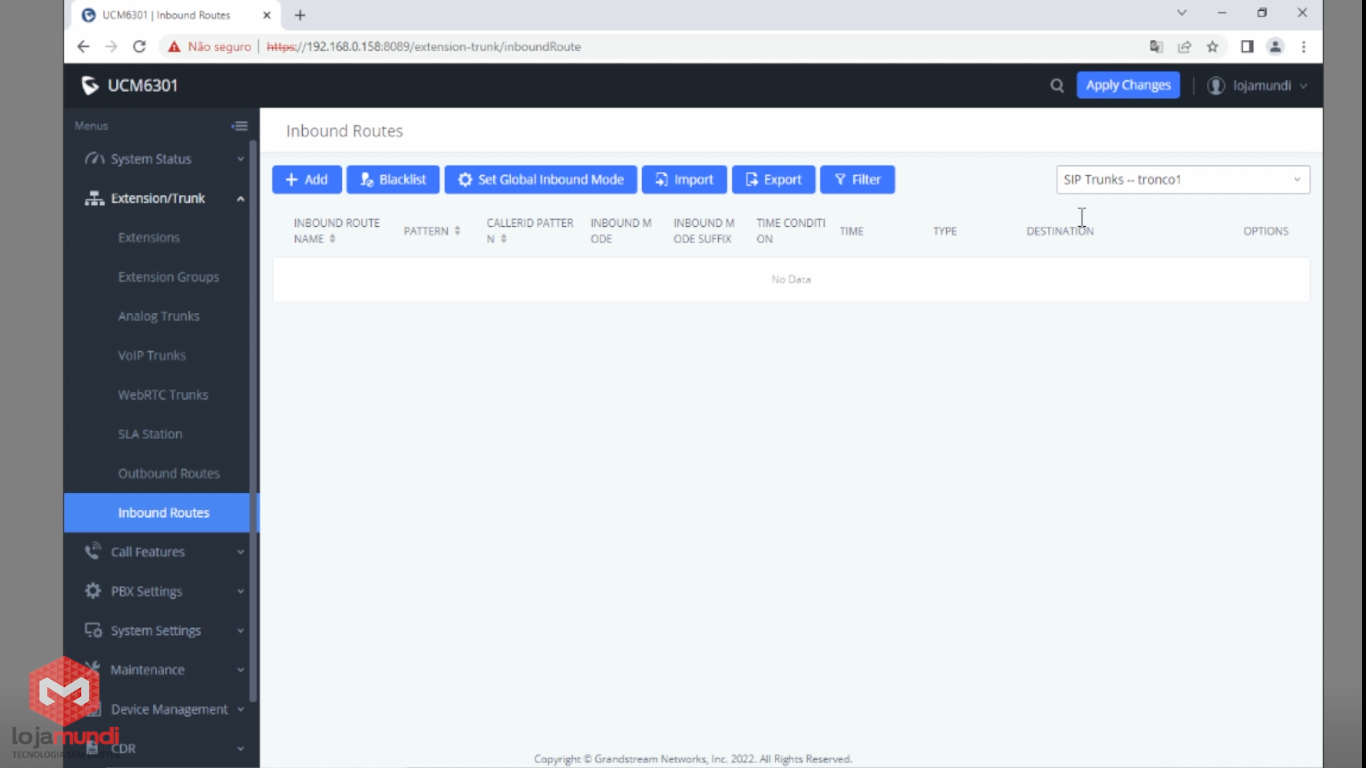Click the UCM6301 logo icon
This screenshot has width=1366, height=768.
click(x=91, y=86)
